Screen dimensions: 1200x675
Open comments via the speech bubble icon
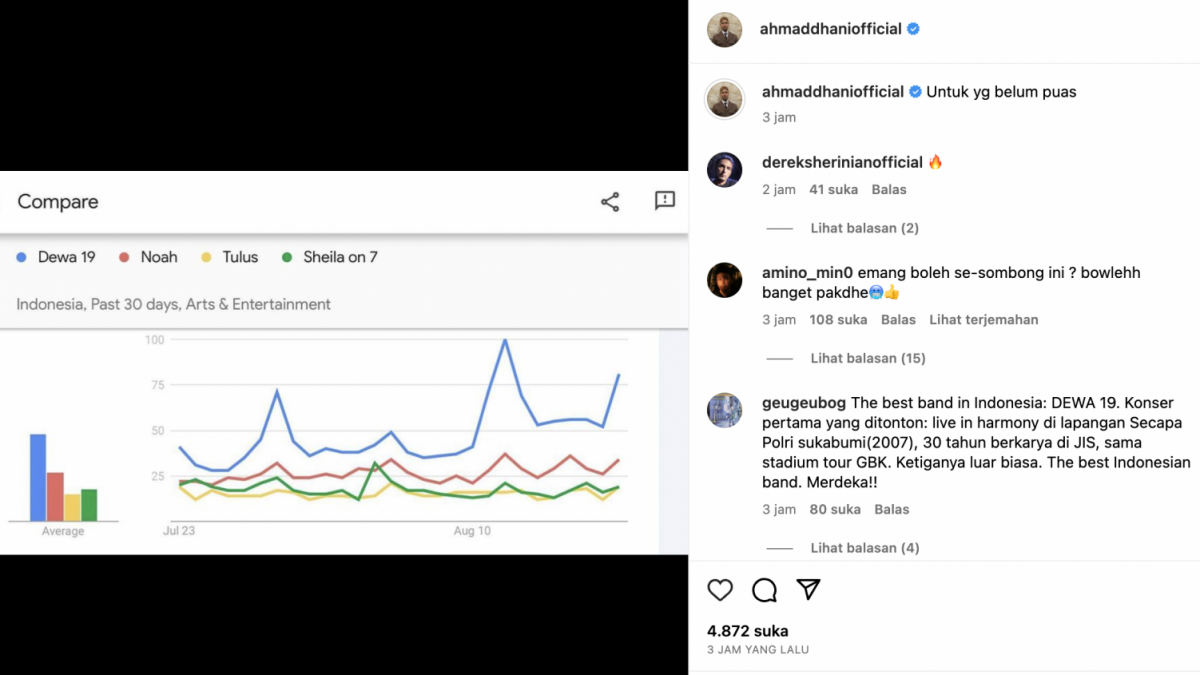coord(764,590)
